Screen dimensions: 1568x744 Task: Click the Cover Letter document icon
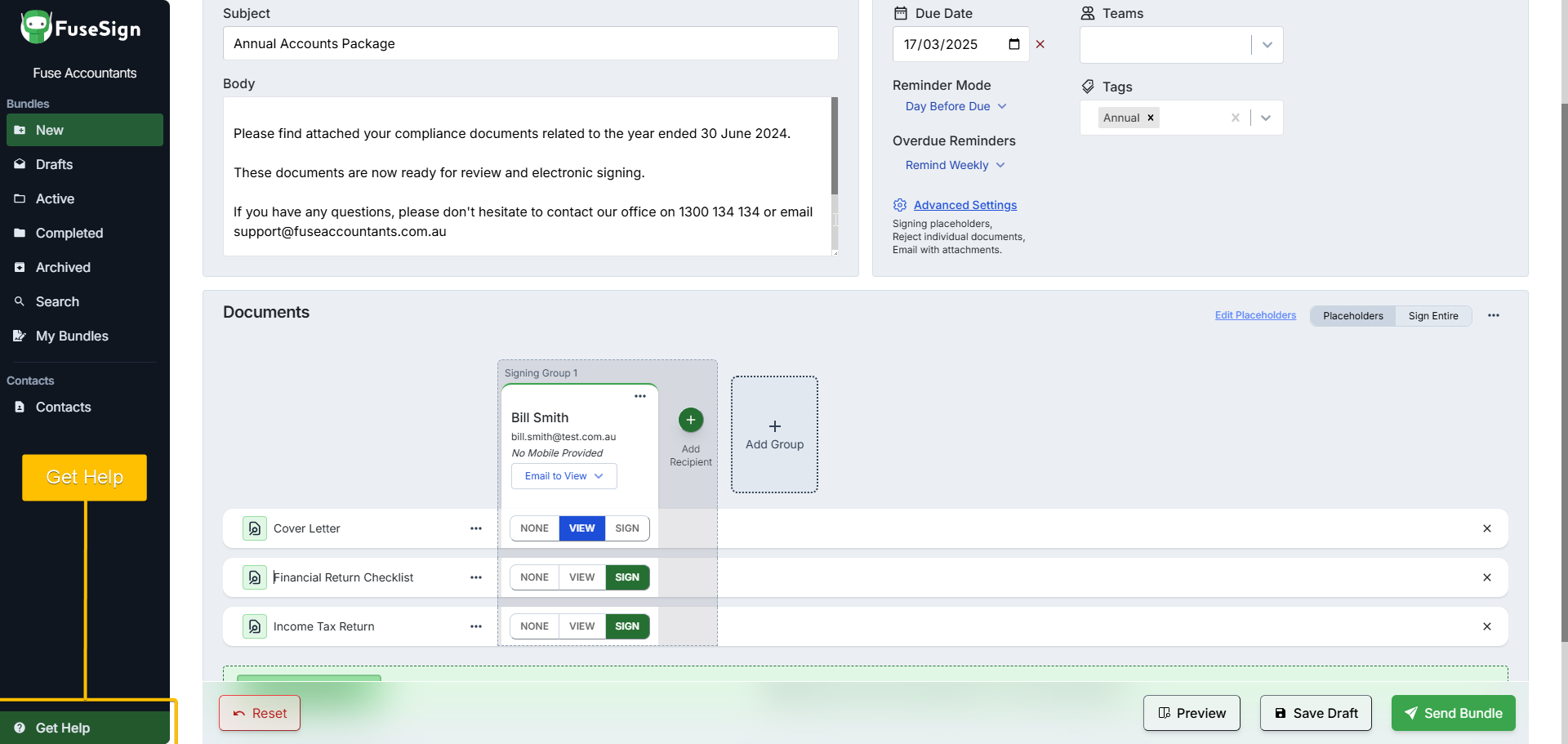point(255,528)
